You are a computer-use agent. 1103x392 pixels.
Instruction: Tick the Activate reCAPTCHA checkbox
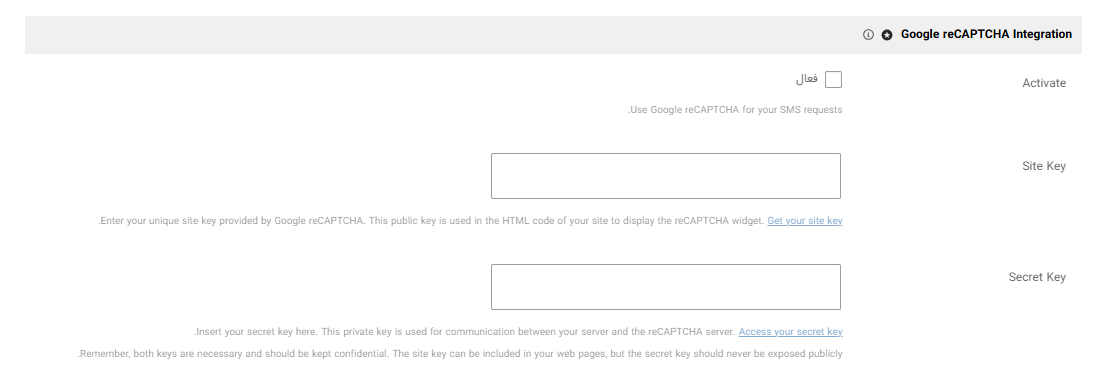pos(833,80)
